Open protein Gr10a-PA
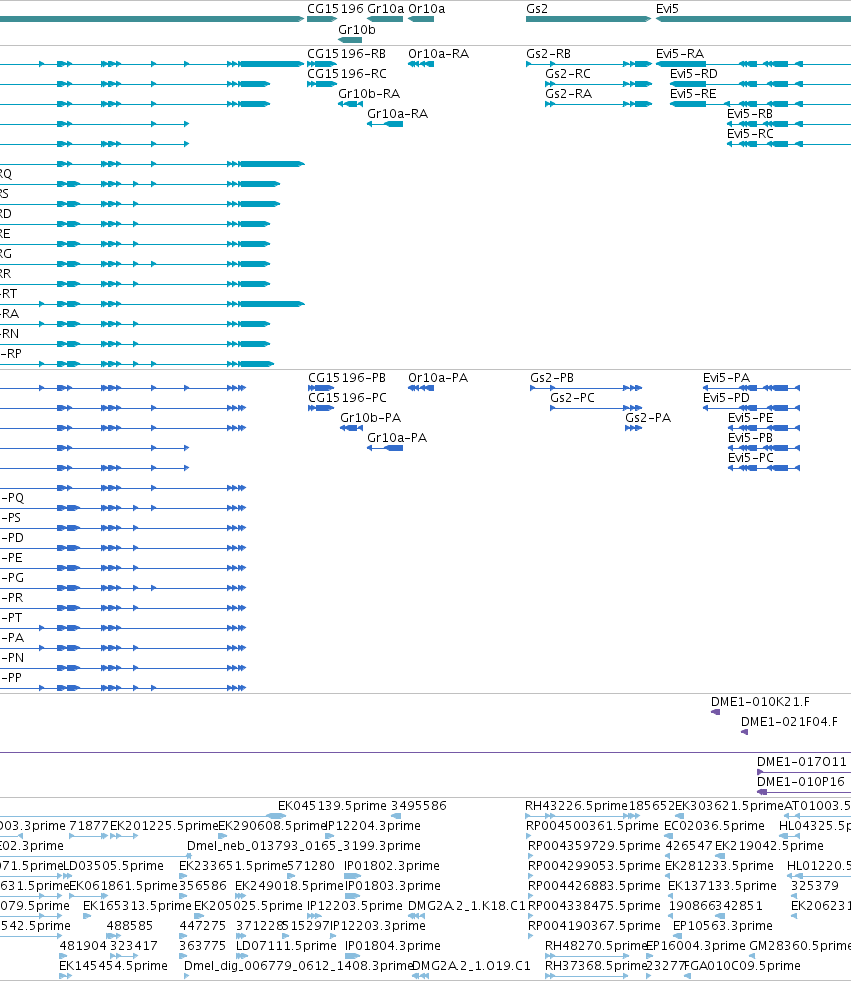The image size is (851, 981). pos(397,438)
